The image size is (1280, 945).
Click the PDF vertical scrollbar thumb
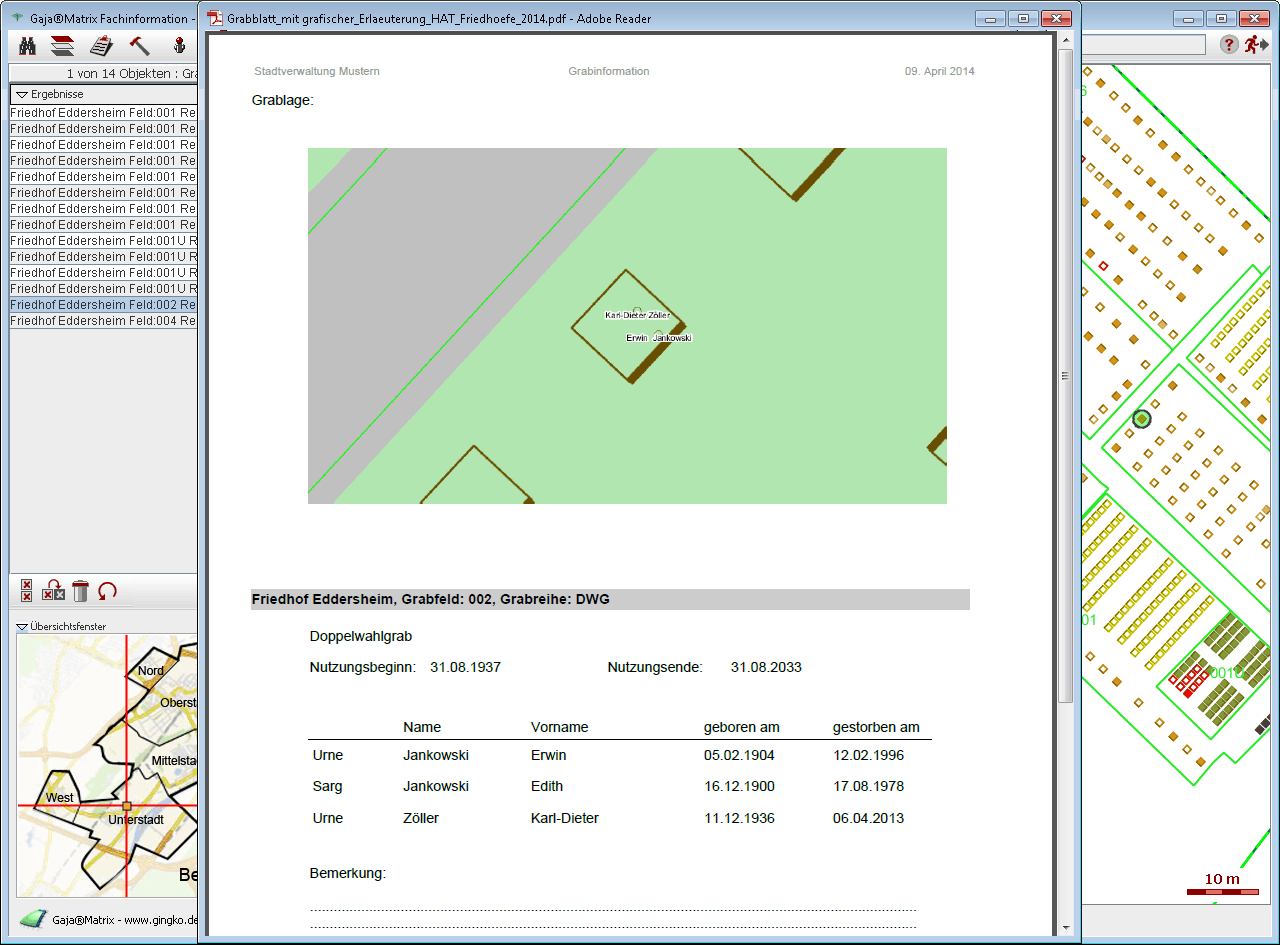click(1066, 375)
